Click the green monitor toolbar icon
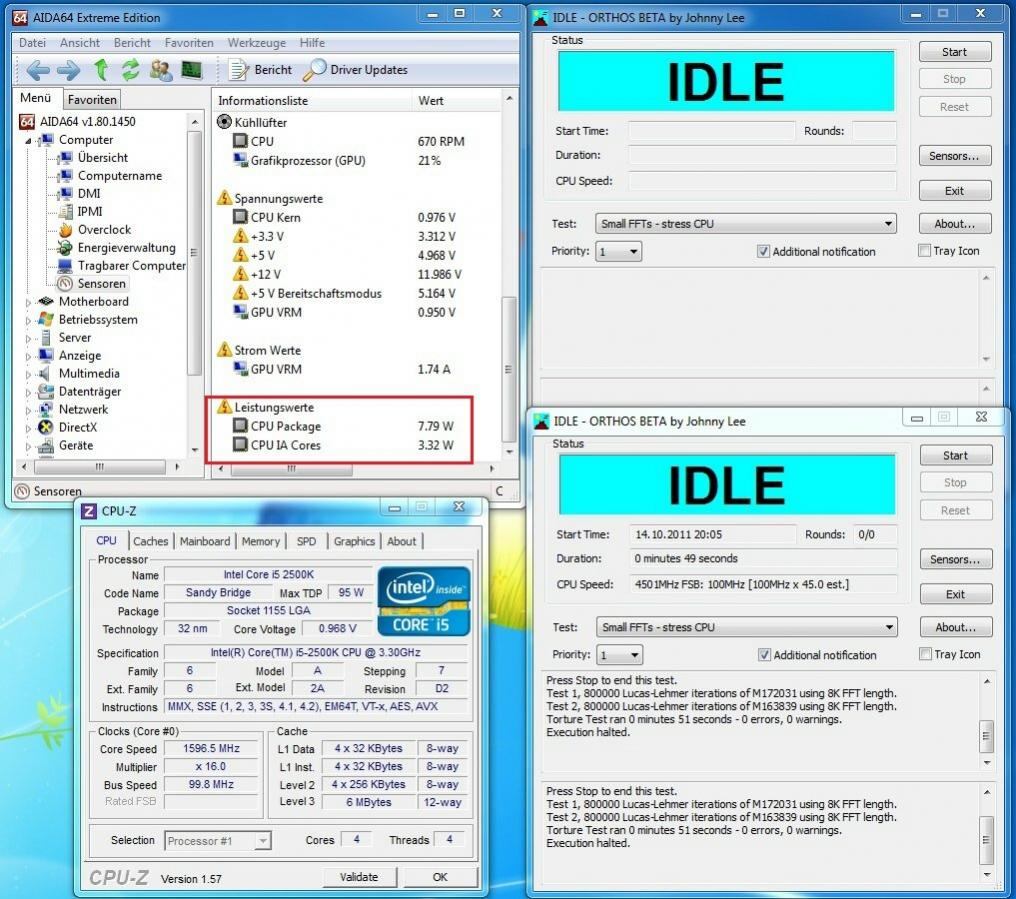The width and height of the screenshot is (1016, 899). click(191, 69)
